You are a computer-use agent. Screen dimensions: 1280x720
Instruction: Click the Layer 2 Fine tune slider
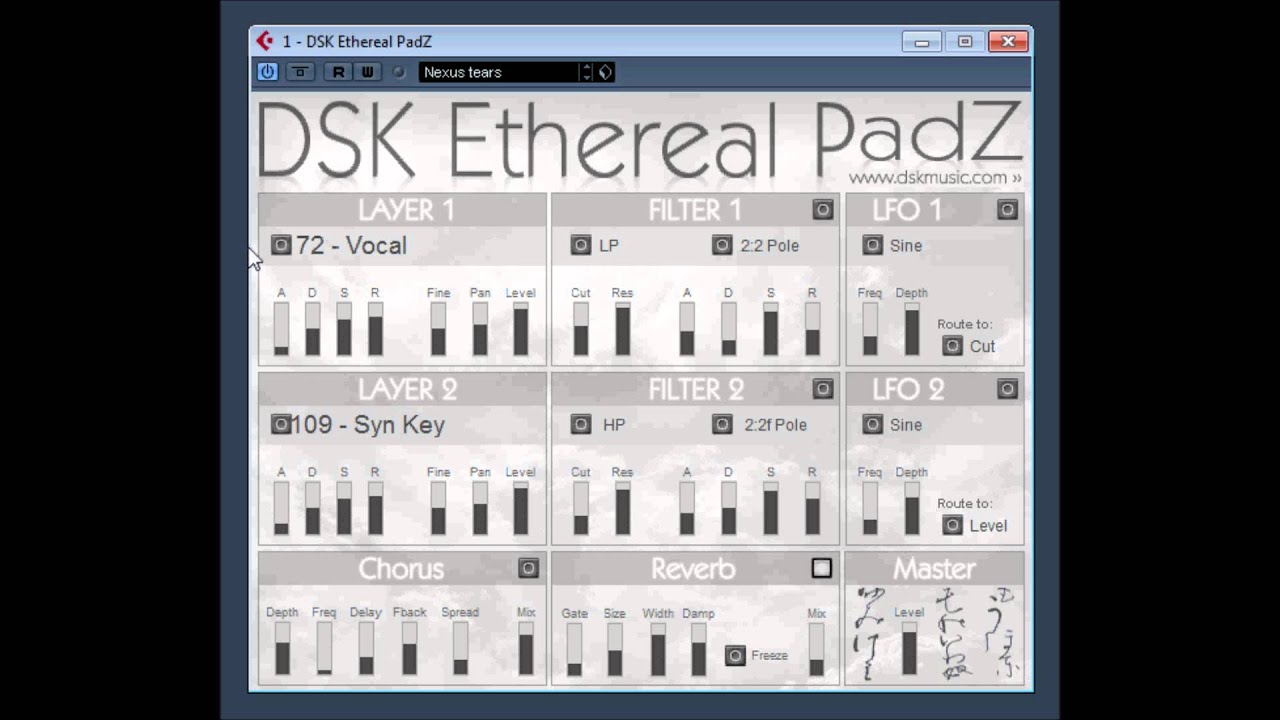pos(438,508)
